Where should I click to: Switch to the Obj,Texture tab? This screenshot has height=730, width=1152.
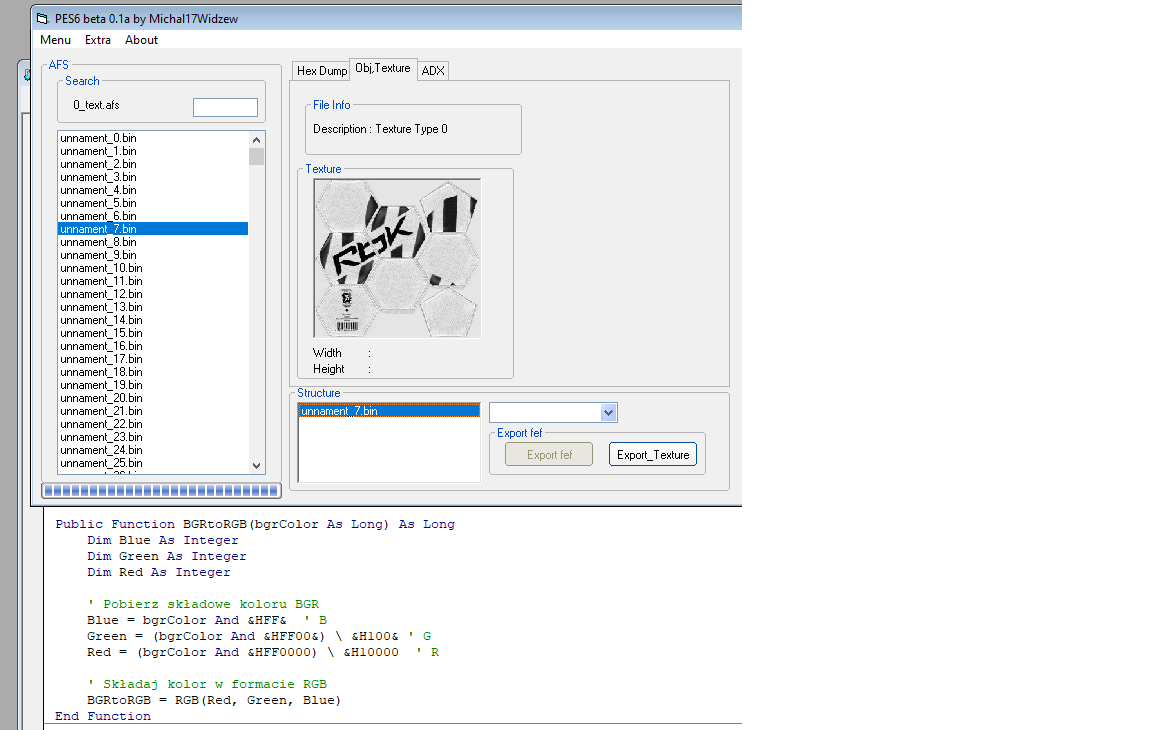pos(383,68)
